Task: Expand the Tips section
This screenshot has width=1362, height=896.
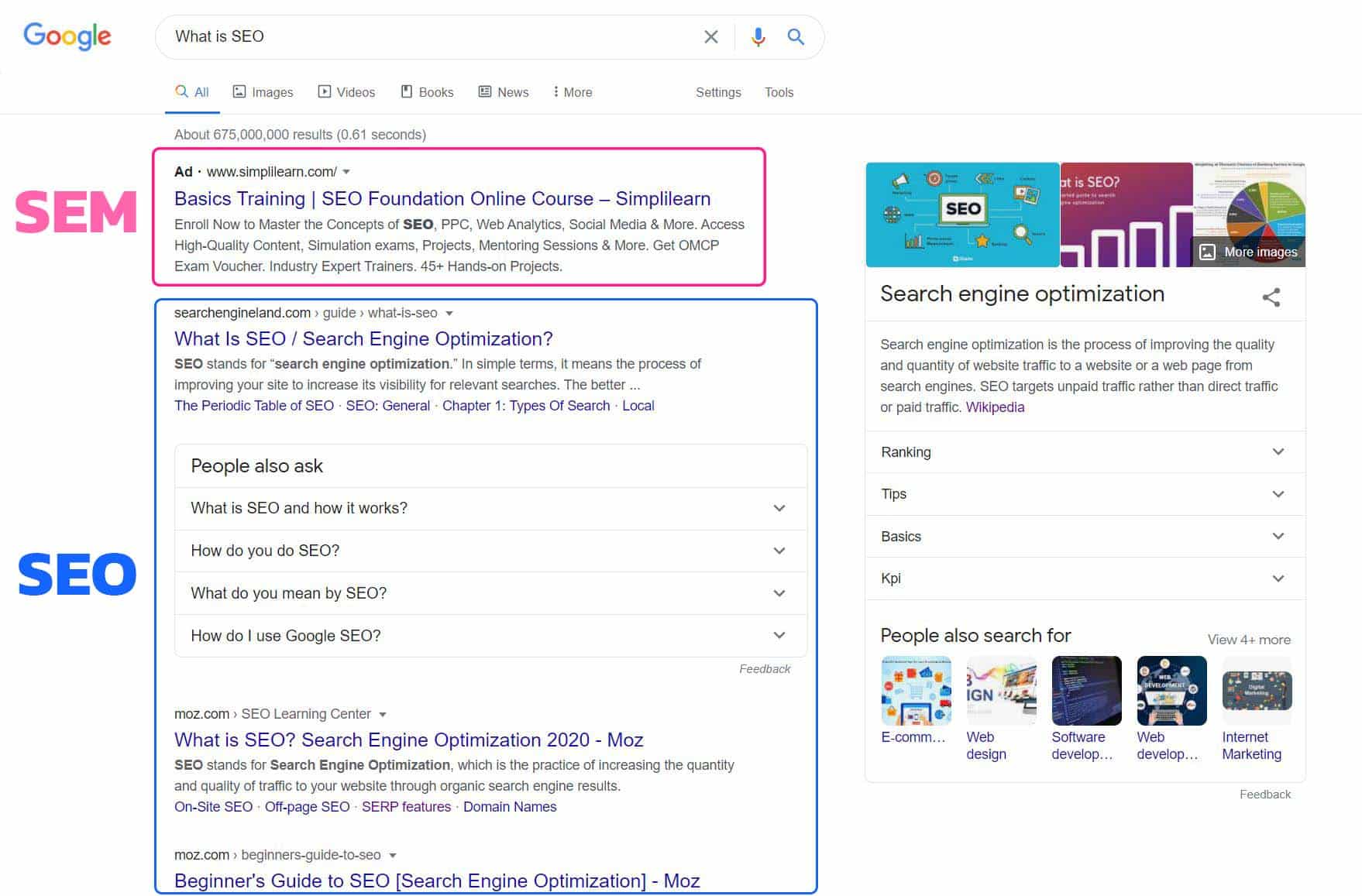Action: (x=1085, y=494)
